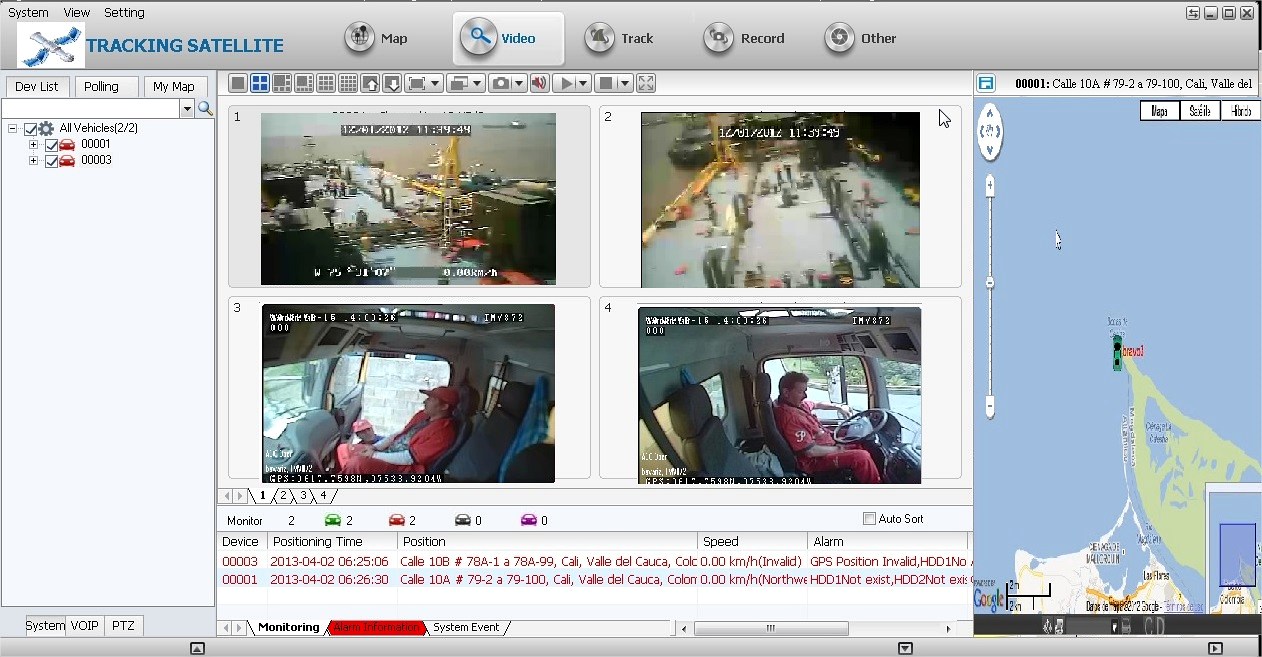Select the sixteen-split grid layout

(x=348, y=83)
